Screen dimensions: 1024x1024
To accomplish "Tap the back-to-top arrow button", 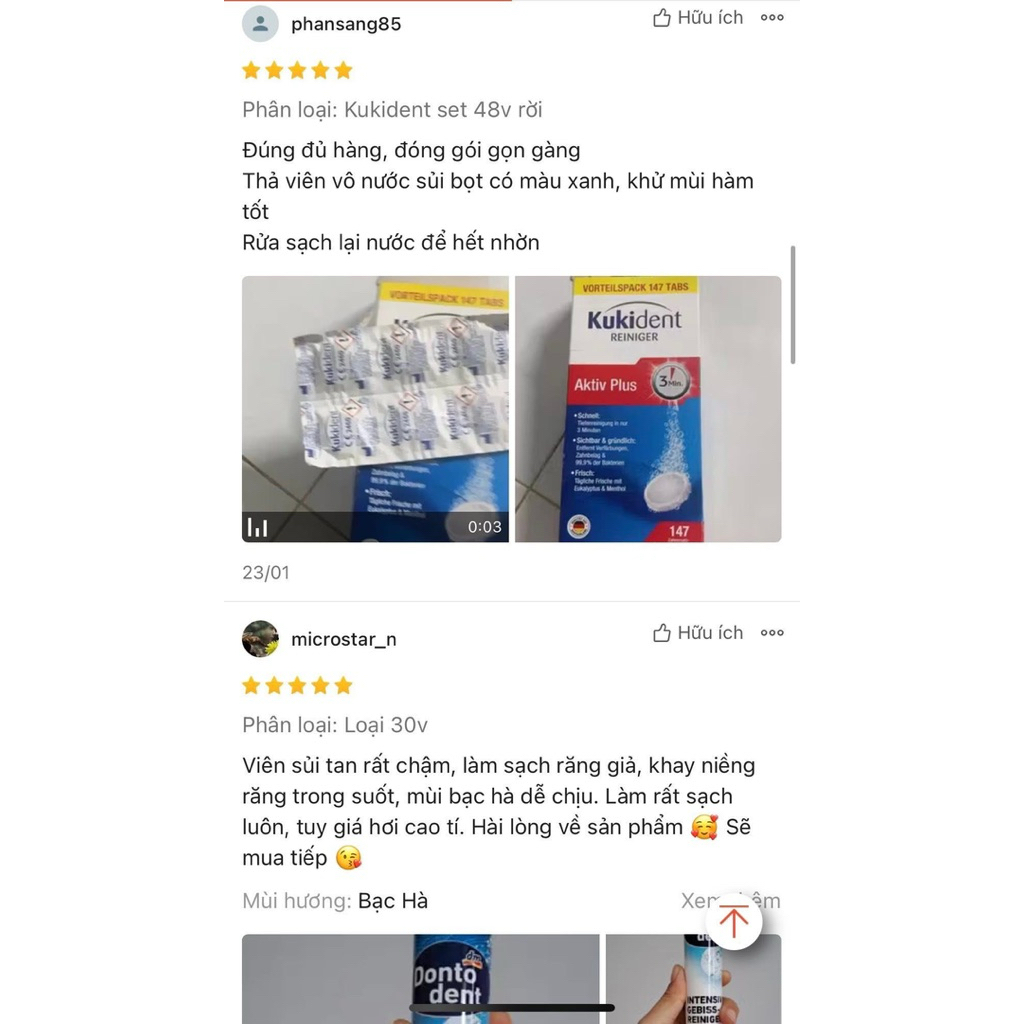I will coord(733,921).
